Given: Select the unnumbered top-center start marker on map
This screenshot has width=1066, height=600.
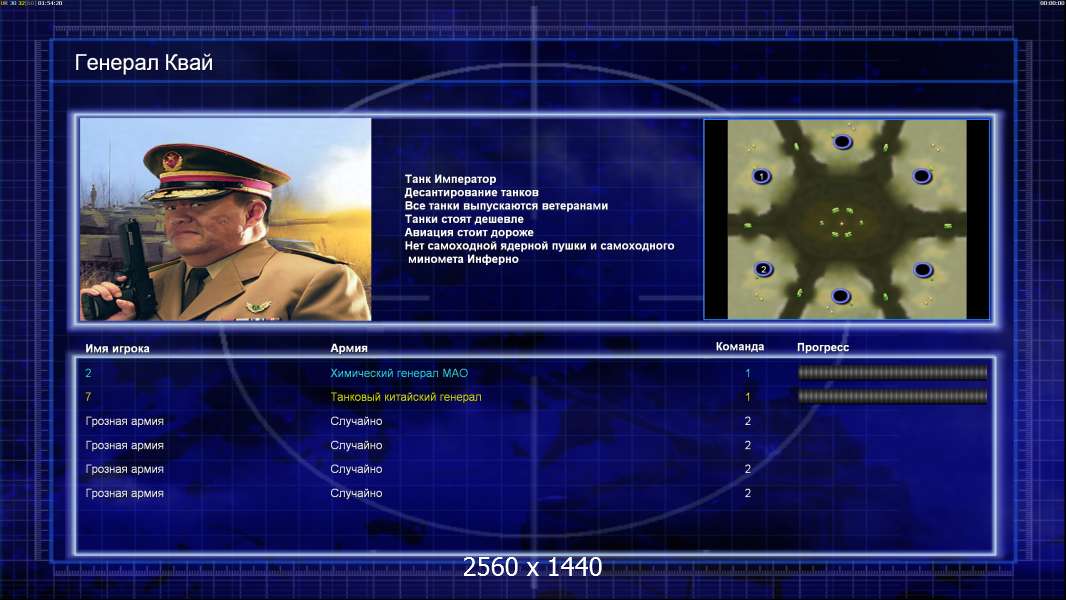Looking at the screenshot, I should point(842,141).
